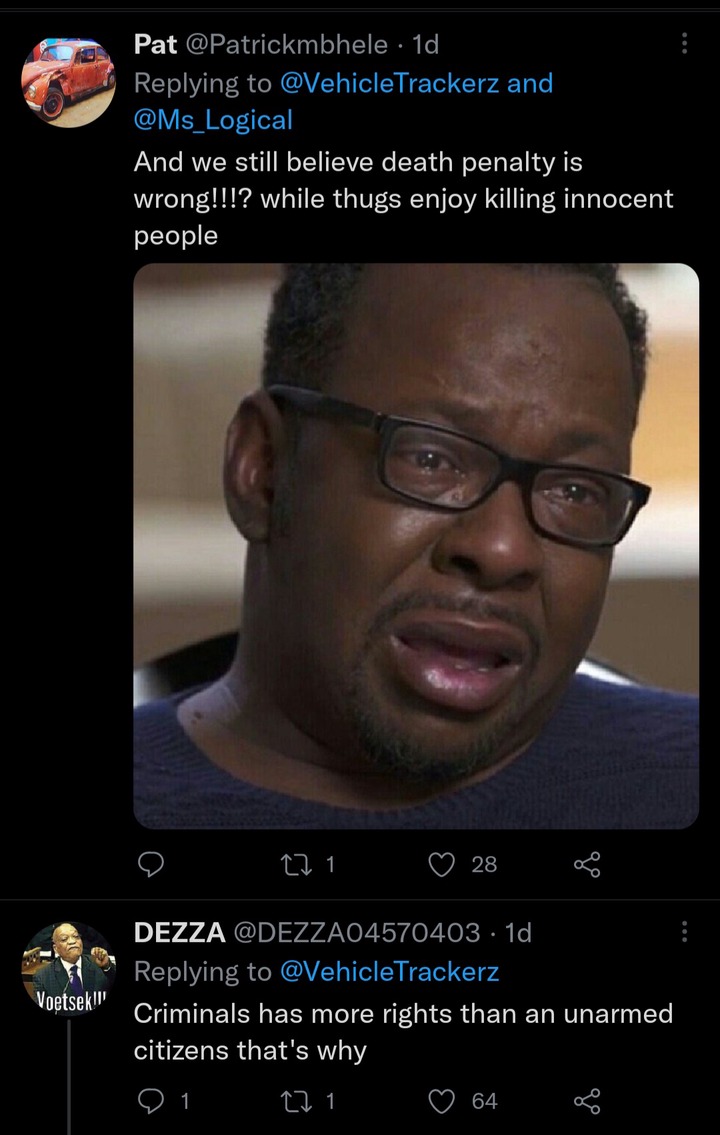Open DEZZA's tweet text about criminals' rights
Screen dimensions: 720x1135
[404, 1031]
